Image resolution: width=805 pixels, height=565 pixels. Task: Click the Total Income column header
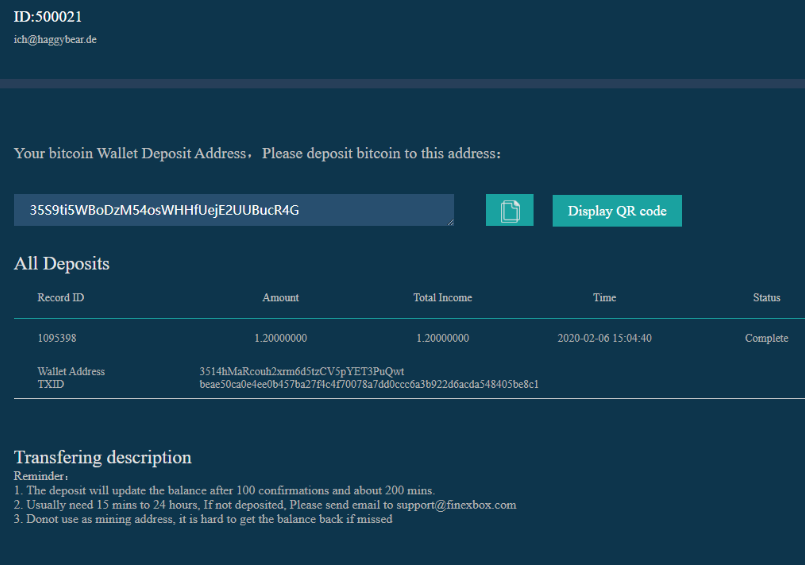coord(442,298)
